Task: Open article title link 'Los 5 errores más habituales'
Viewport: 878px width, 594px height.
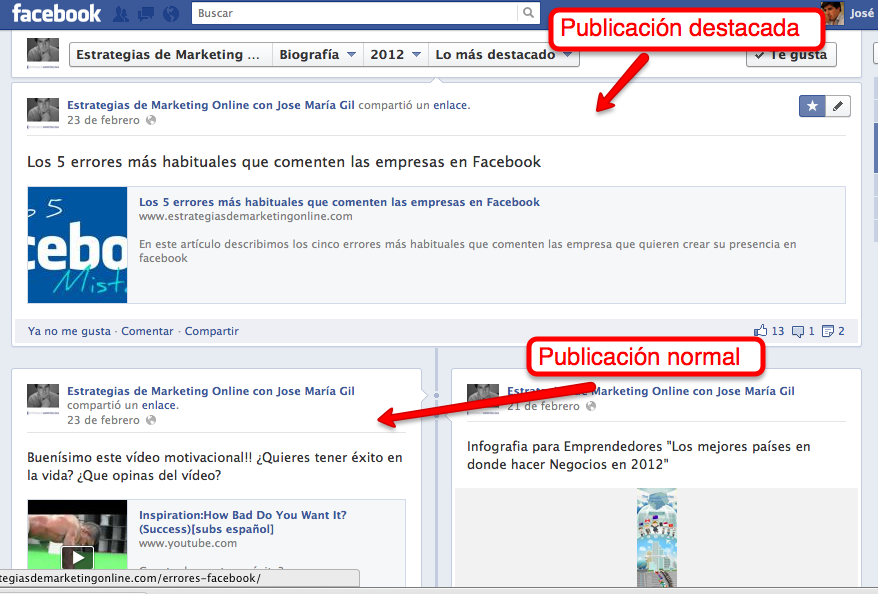Action: [339, 202]
